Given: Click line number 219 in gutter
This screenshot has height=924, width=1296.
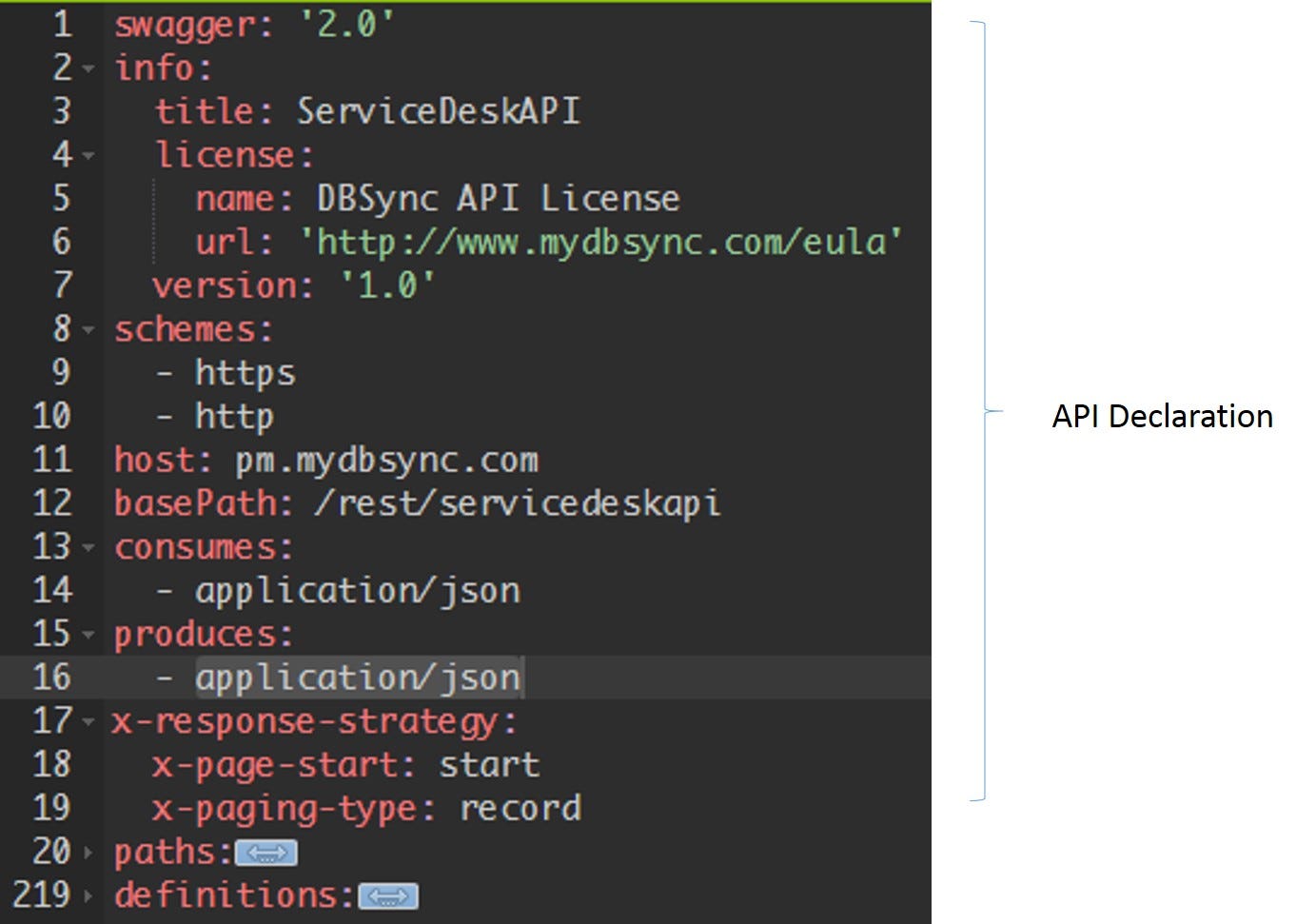Looking at the screenshot, I should point(42,895).
